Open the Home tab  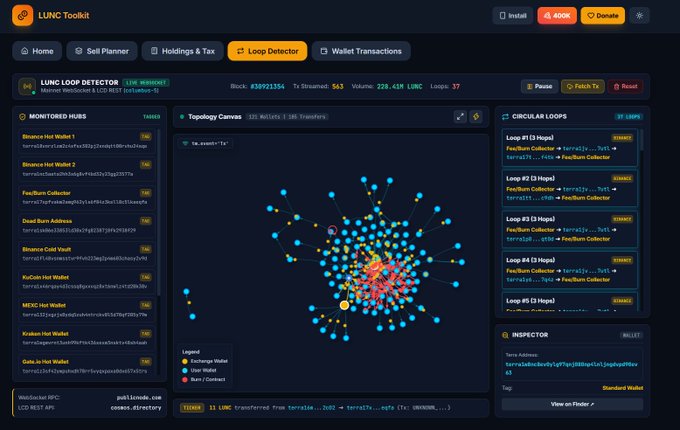[37, 51]
